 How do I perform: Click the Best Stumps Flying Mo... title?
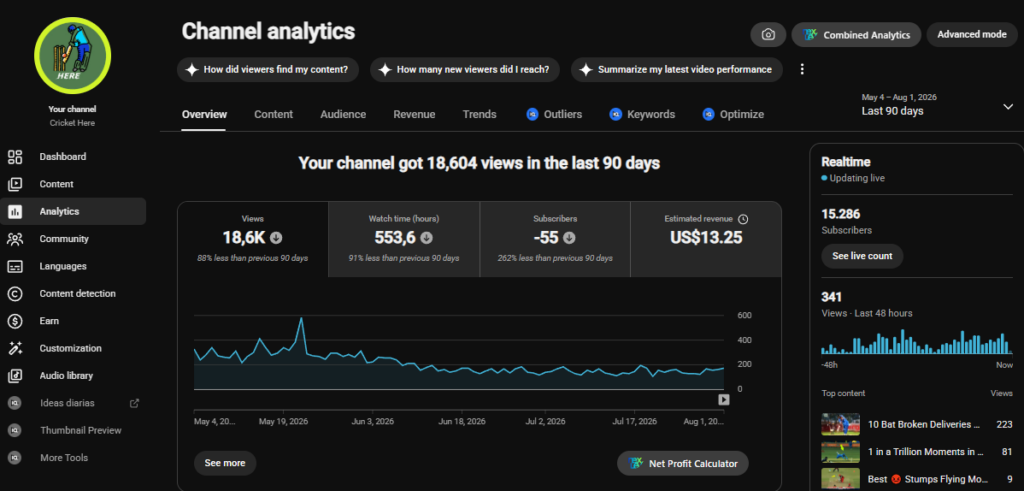[927, 479]
